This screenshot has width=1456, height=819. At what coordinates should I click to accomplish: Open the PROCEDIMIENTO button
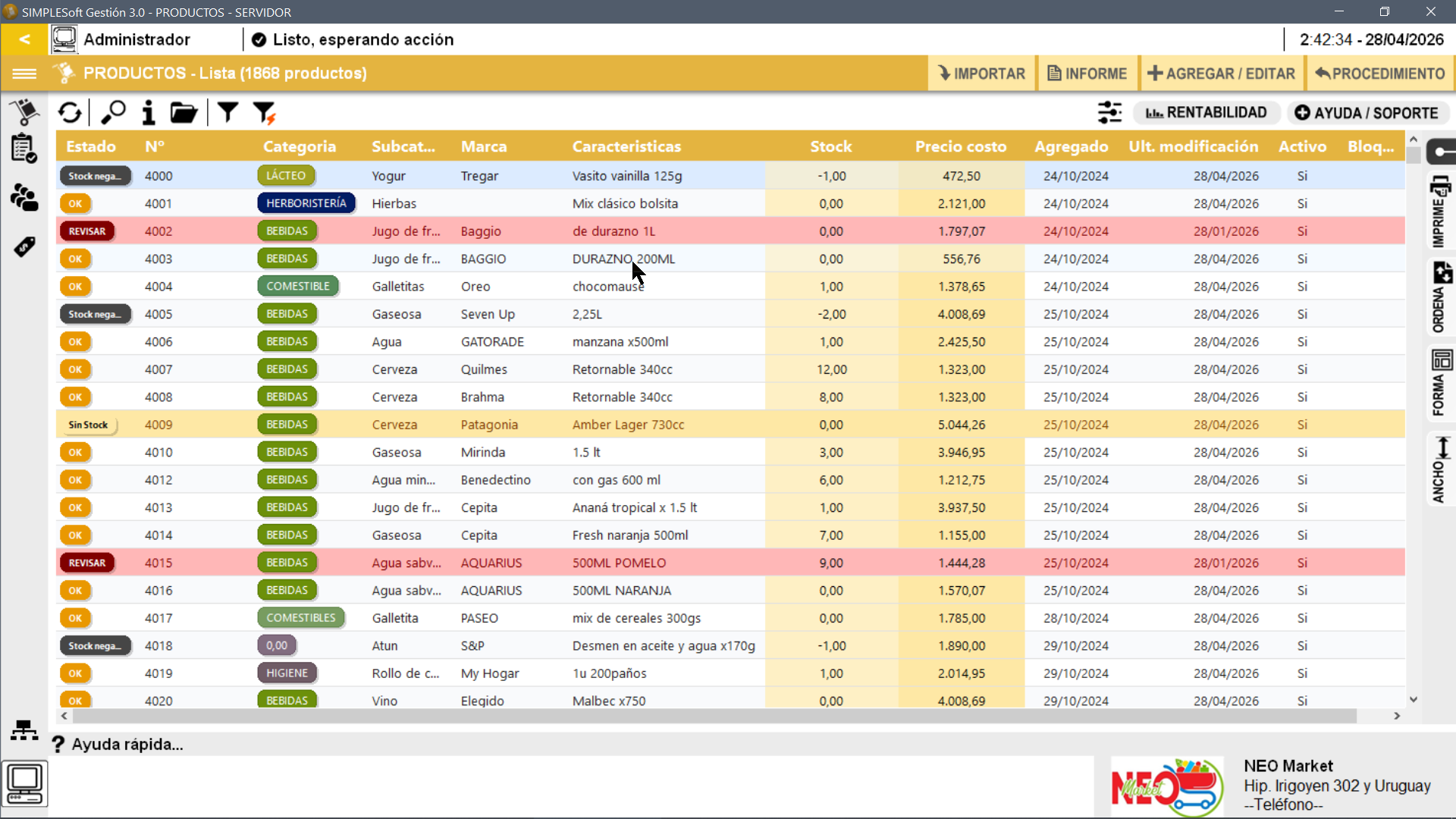click(x=1380, y=74)
